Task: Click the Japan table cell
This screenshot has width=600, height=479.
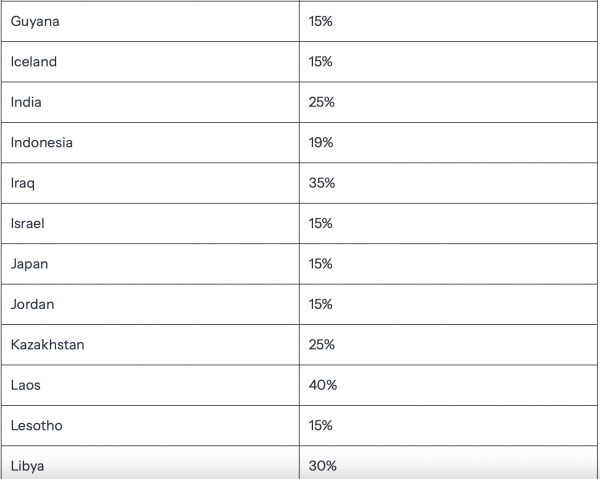Action: pos(29,264)
